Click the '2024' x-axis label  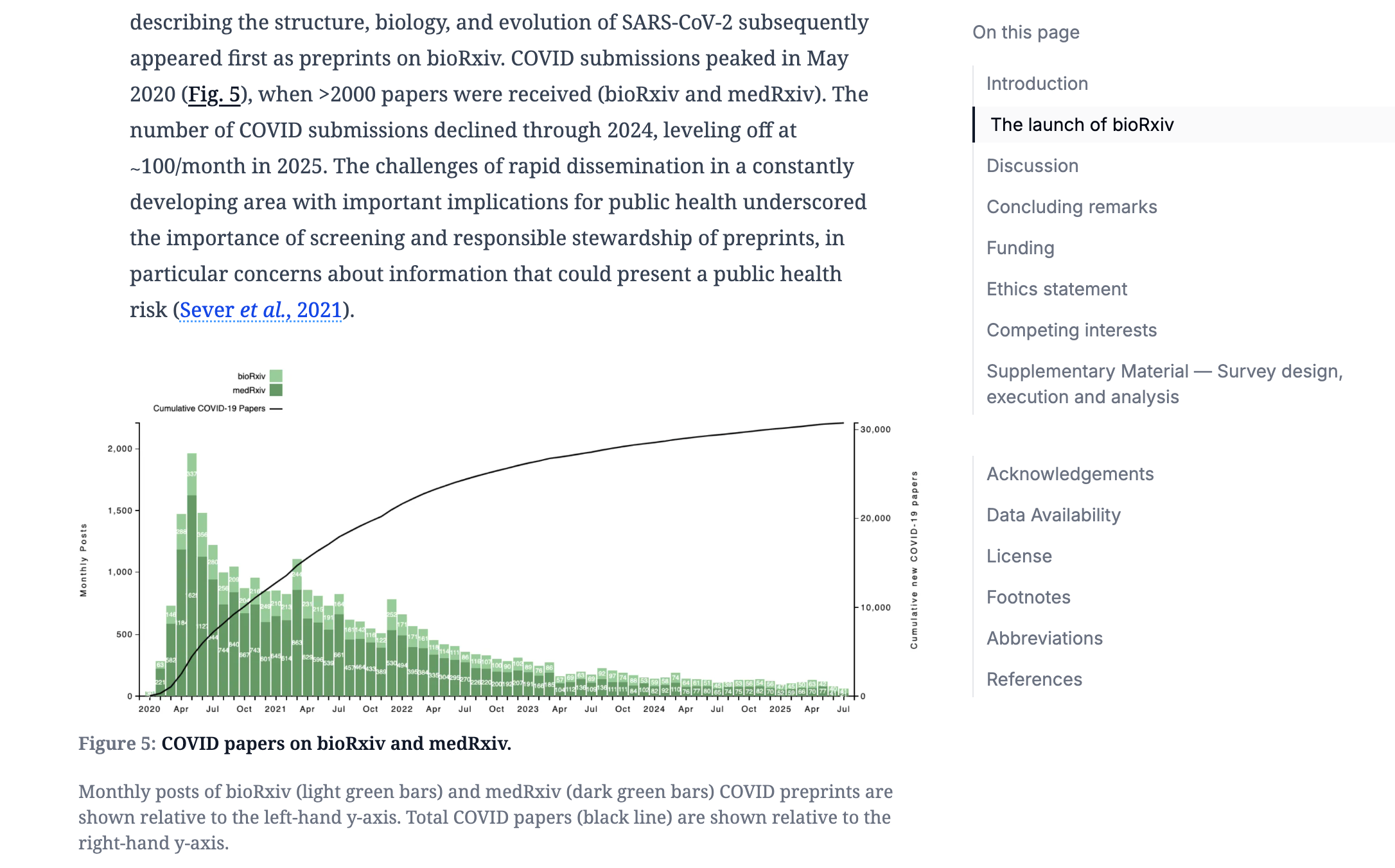coord(654,709)
